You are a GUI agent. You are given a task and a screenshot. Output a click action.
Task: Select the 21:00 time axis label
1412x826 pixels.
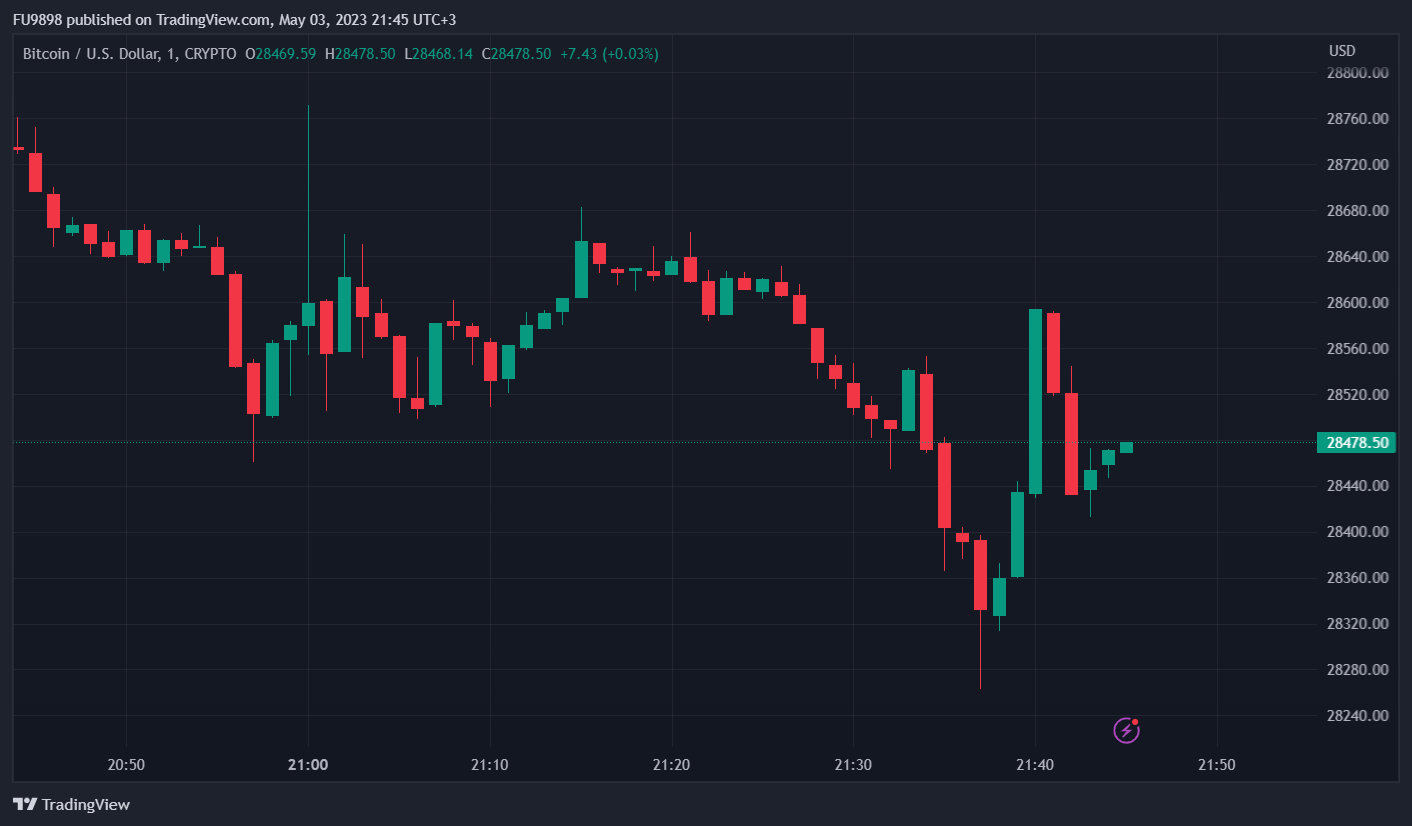tap(308, 765)
